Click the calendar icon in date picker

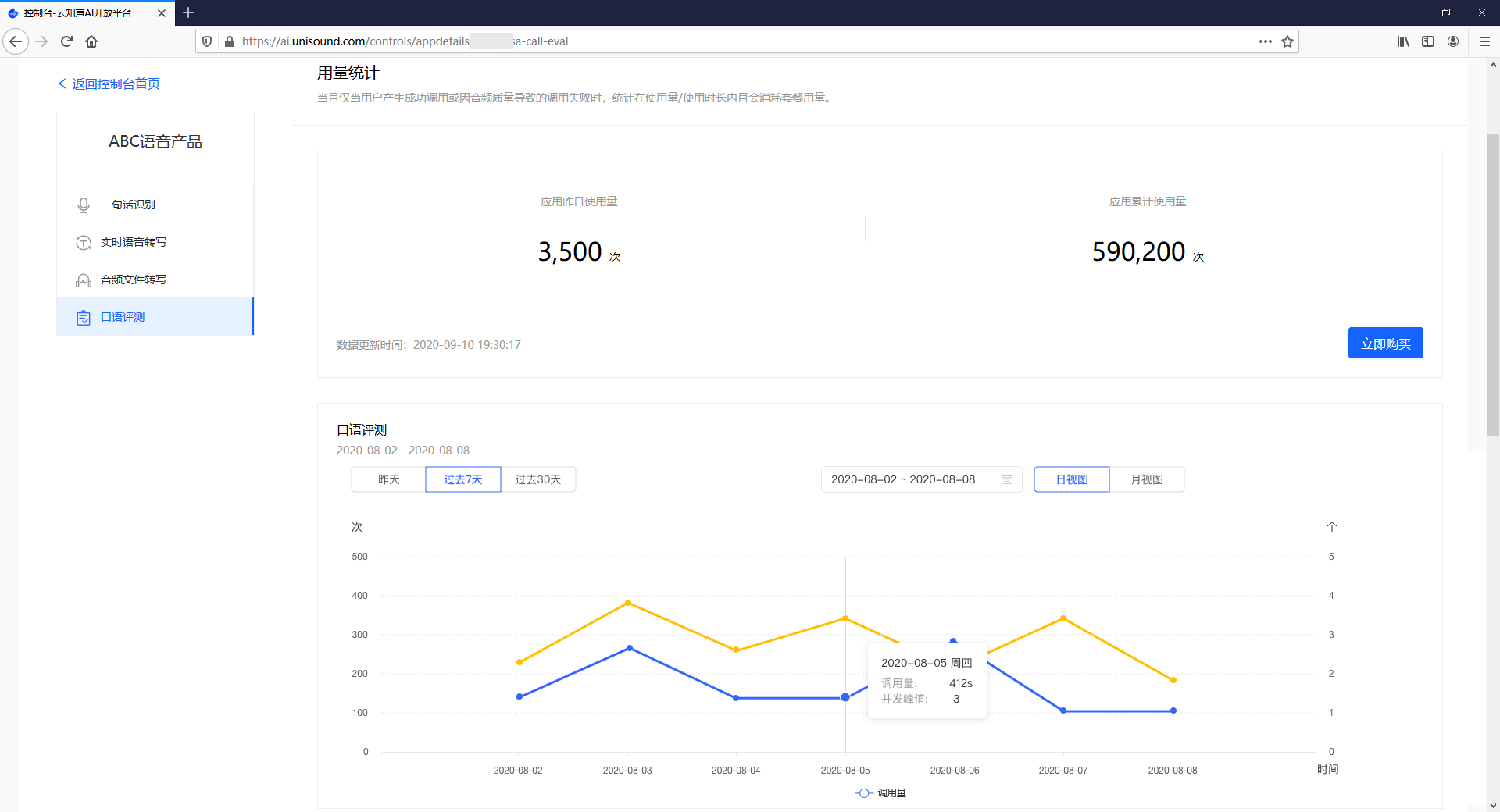coord(1007,479)
